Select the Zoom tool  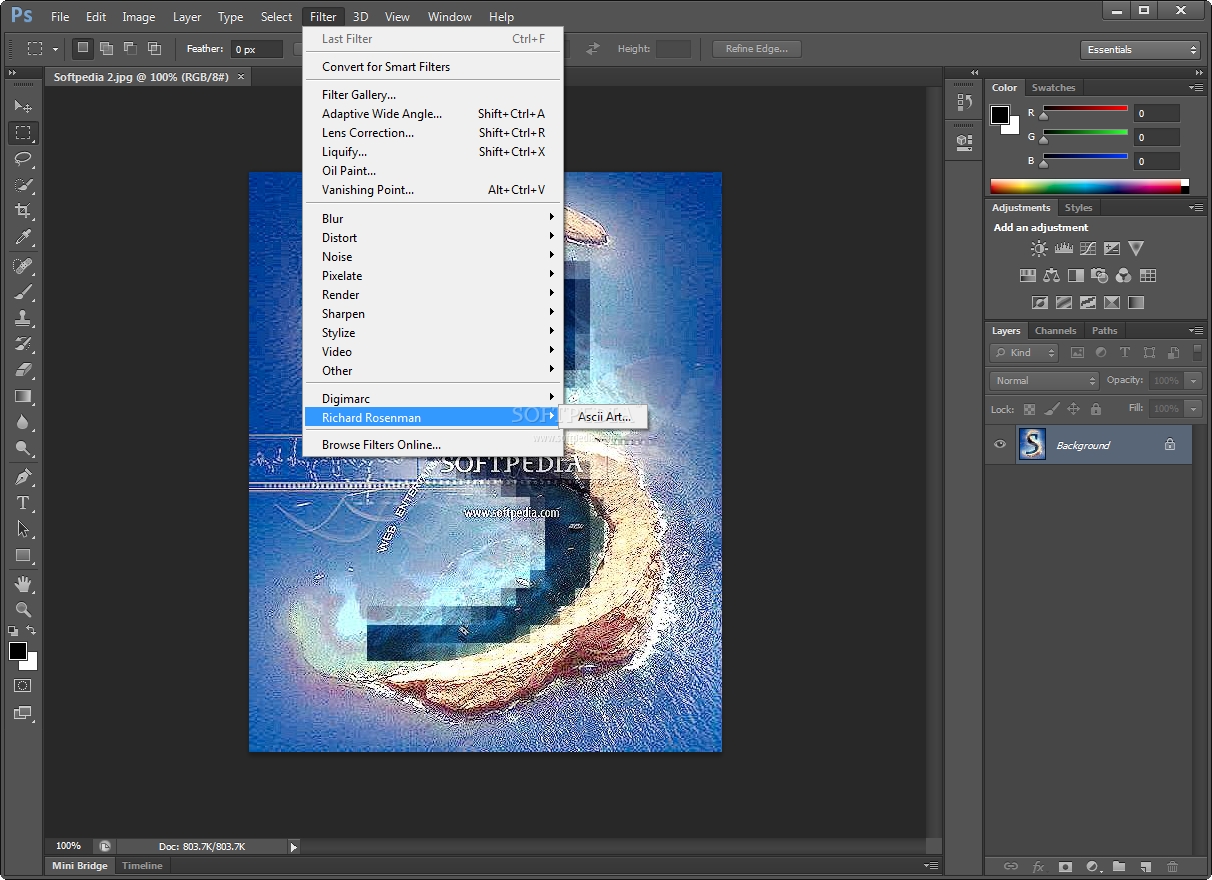click(x=23, y=610)
